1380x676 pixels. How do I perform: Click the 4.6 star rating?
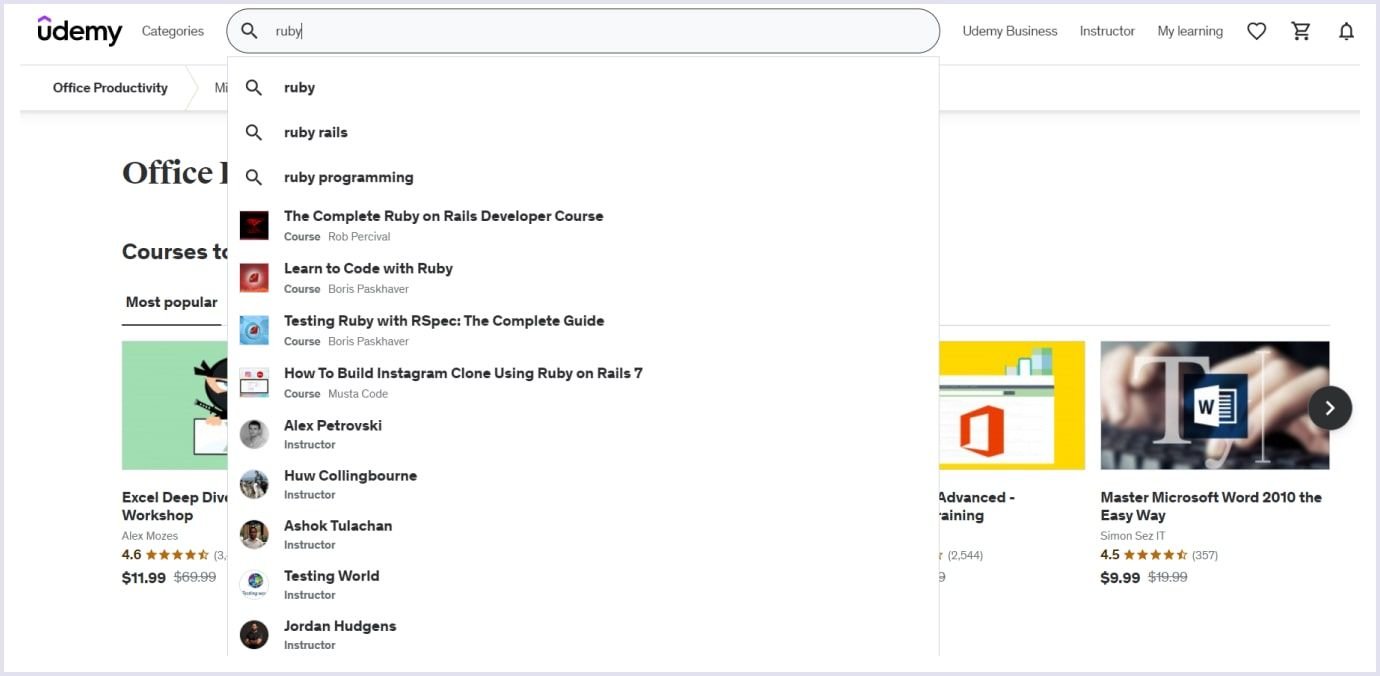pyautogui.click(x=166, y=555)
